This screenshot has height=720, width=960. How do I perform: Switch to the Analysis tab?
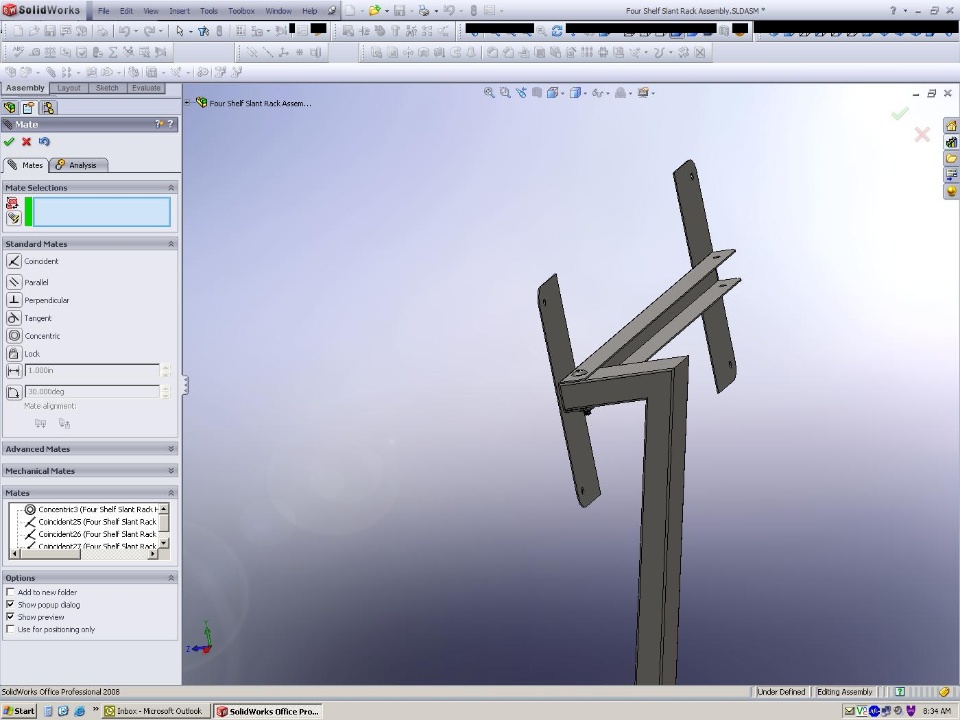77,165
